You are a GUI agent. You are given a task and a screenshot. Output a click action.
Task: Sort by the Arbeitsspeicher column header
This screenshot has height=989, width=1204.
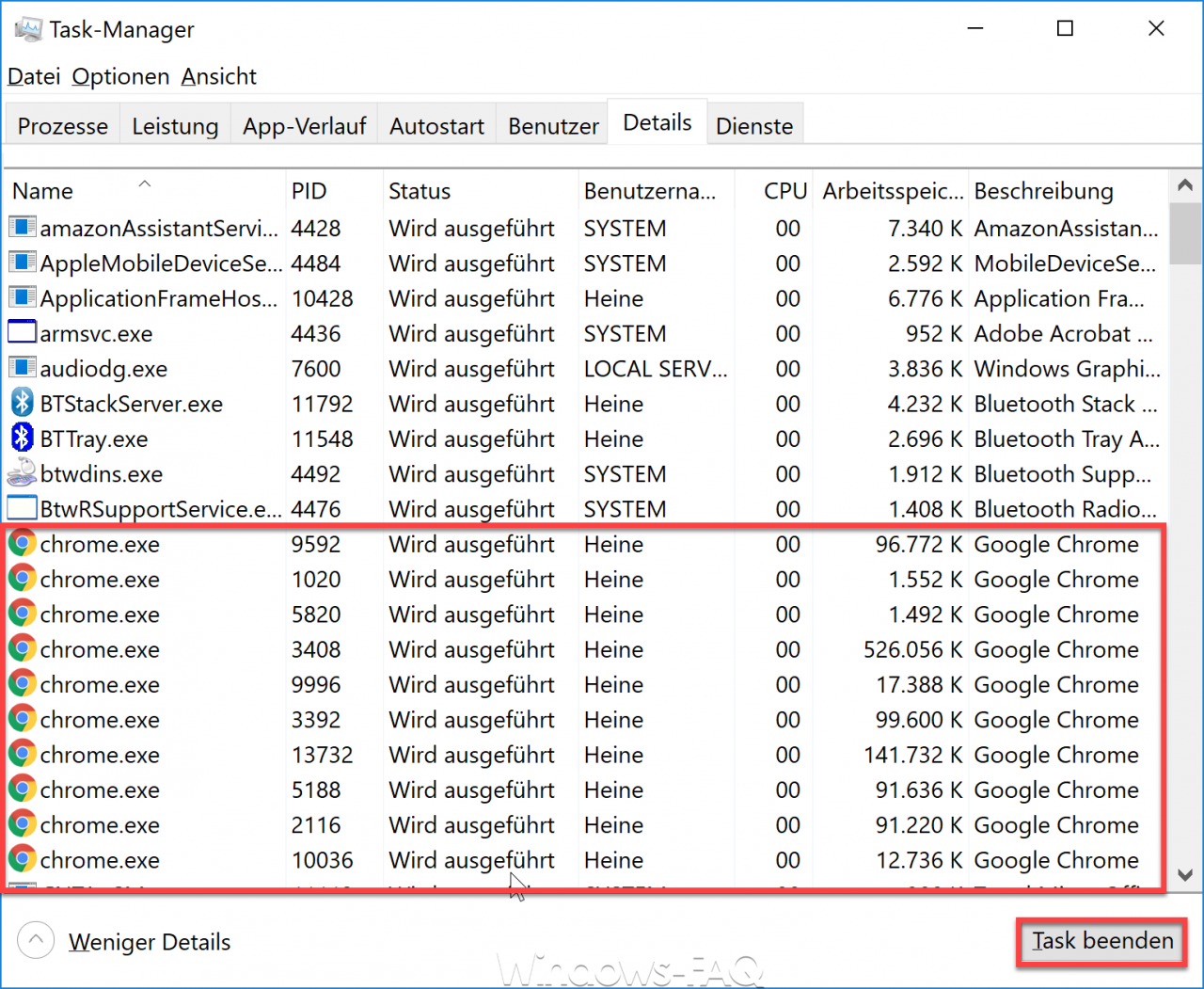click(x=892, y=190)
